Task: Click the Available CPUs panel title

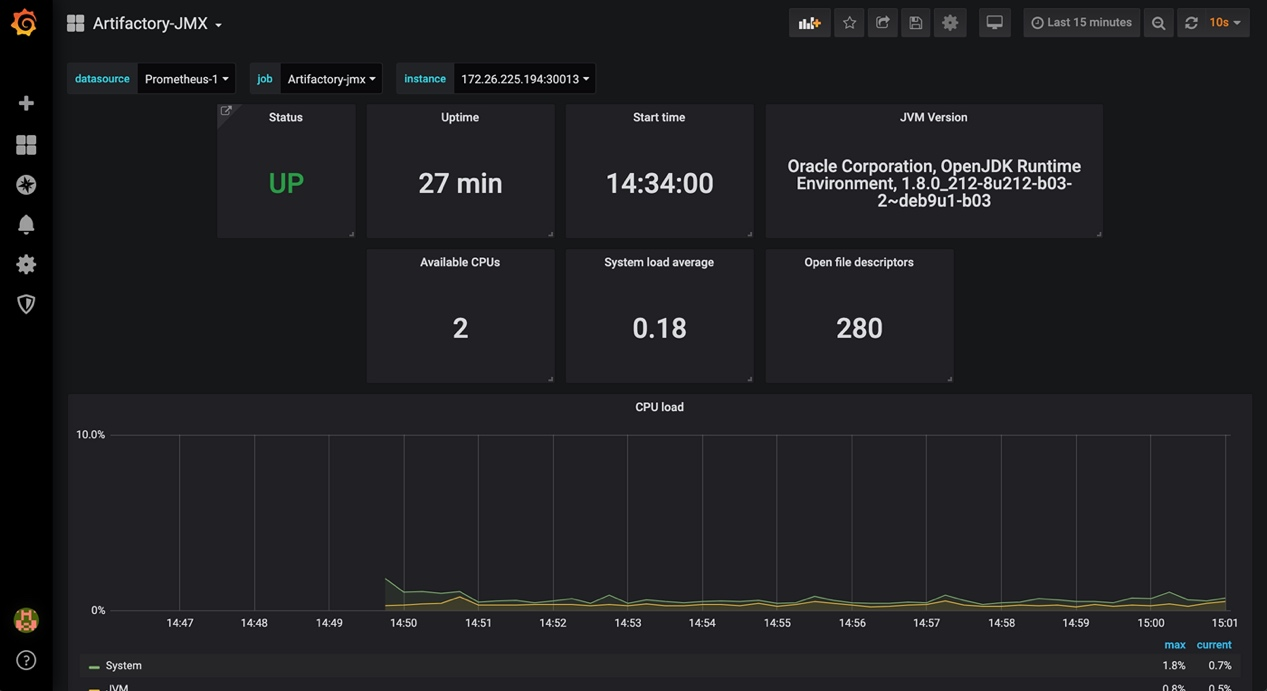Action: click(x=460, y=262)
